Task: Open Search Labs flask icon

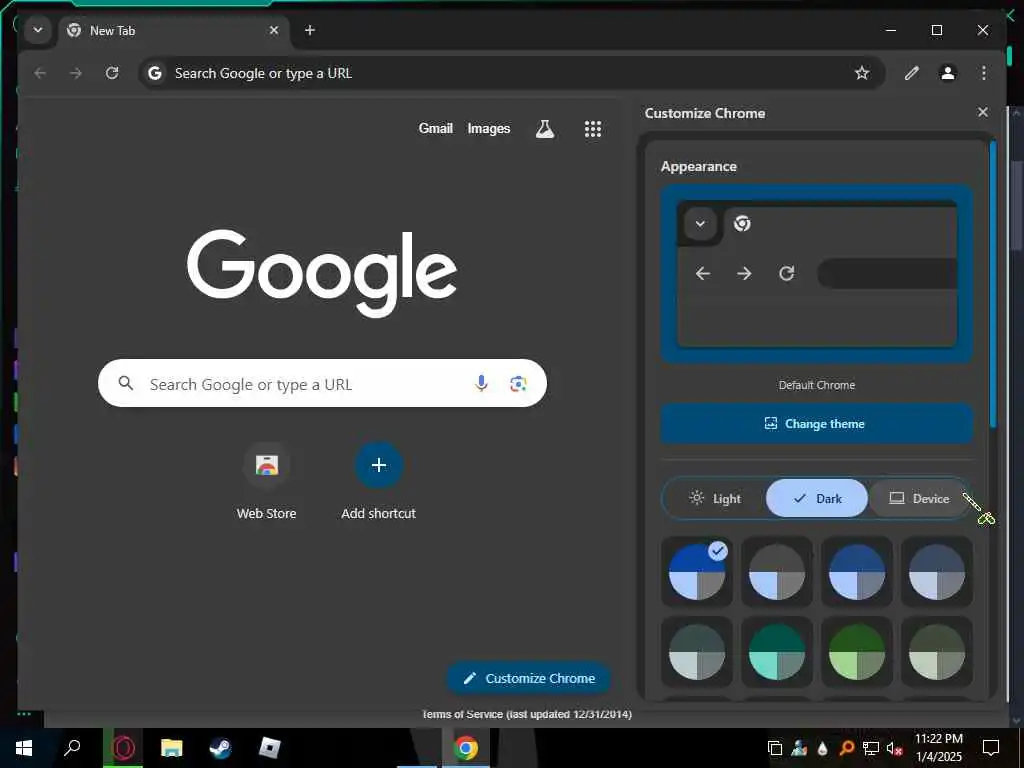Action: click(545, 129)
